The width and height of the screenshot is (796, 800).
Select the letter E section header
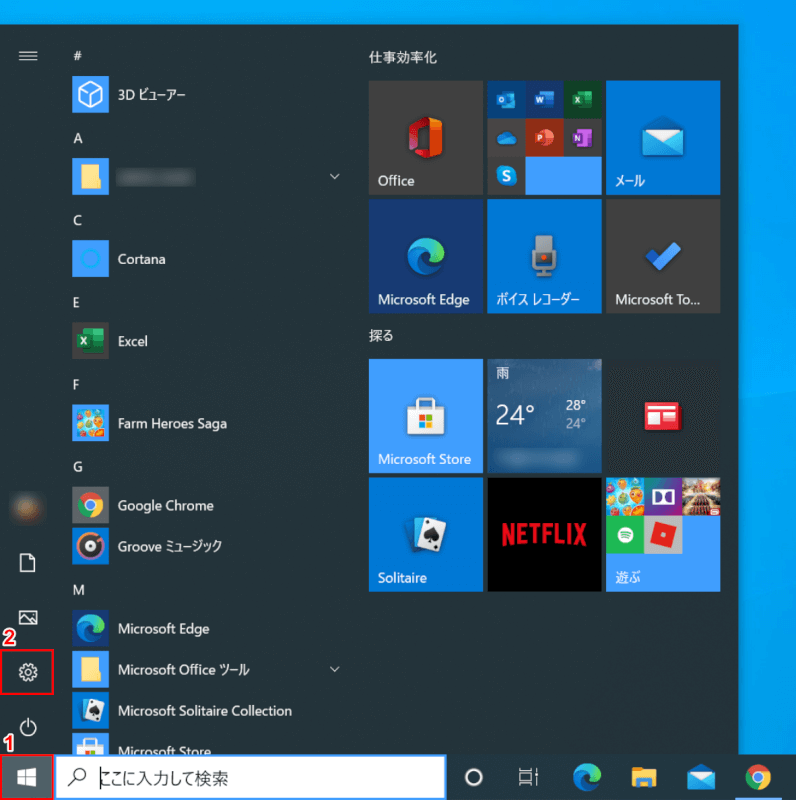click(77, 303)
